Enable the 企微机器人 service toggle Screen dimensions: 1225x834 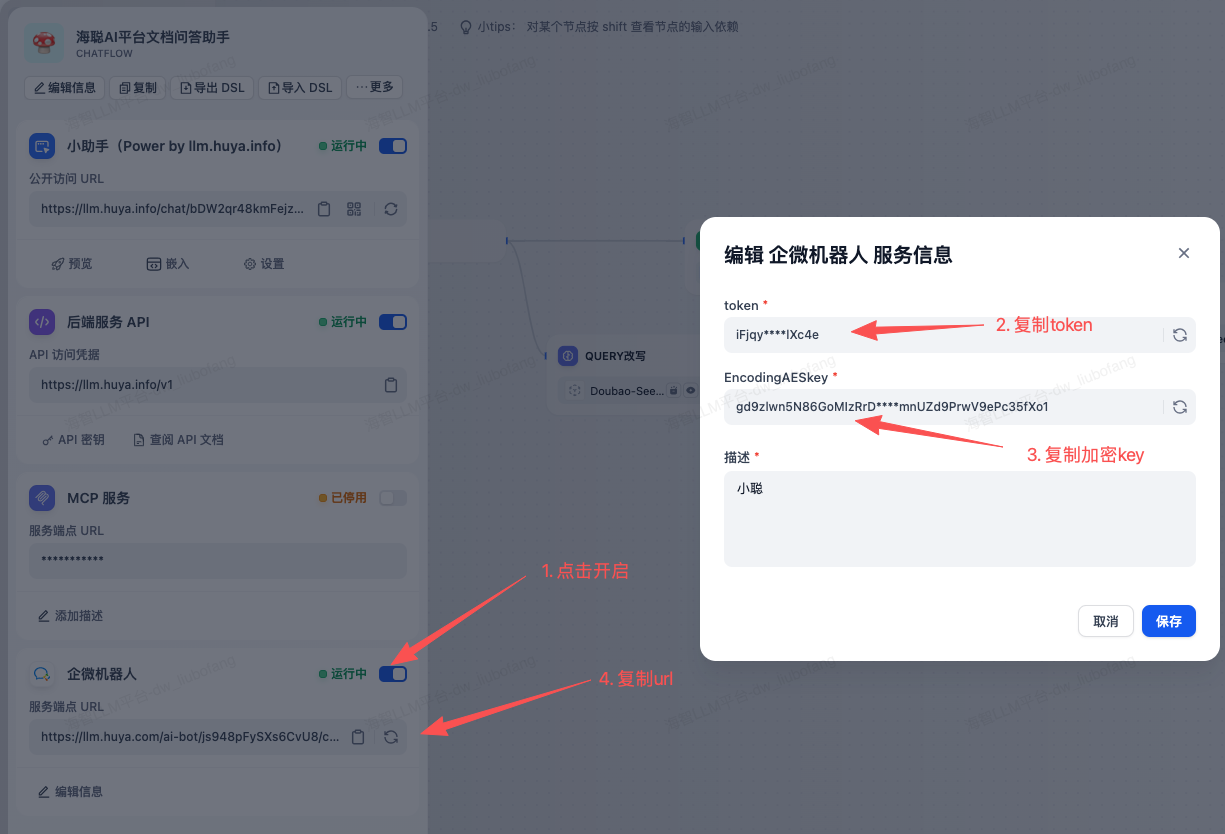[x=392, y=673]
